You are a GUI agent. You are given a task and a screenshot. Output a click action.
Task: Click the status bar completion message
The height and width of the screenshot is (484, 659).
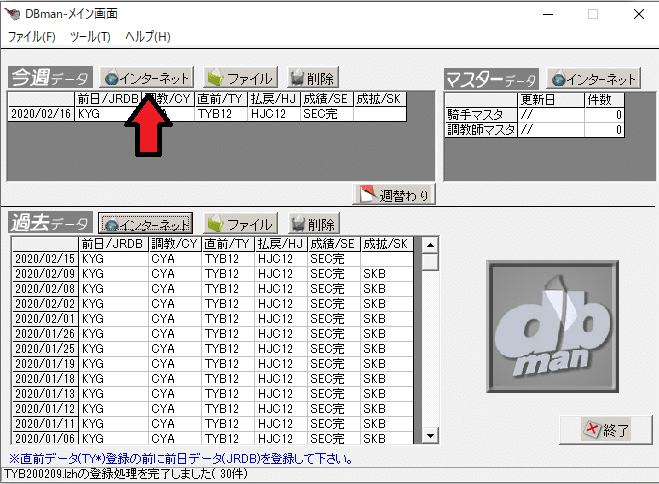click(x=125, y=474)
